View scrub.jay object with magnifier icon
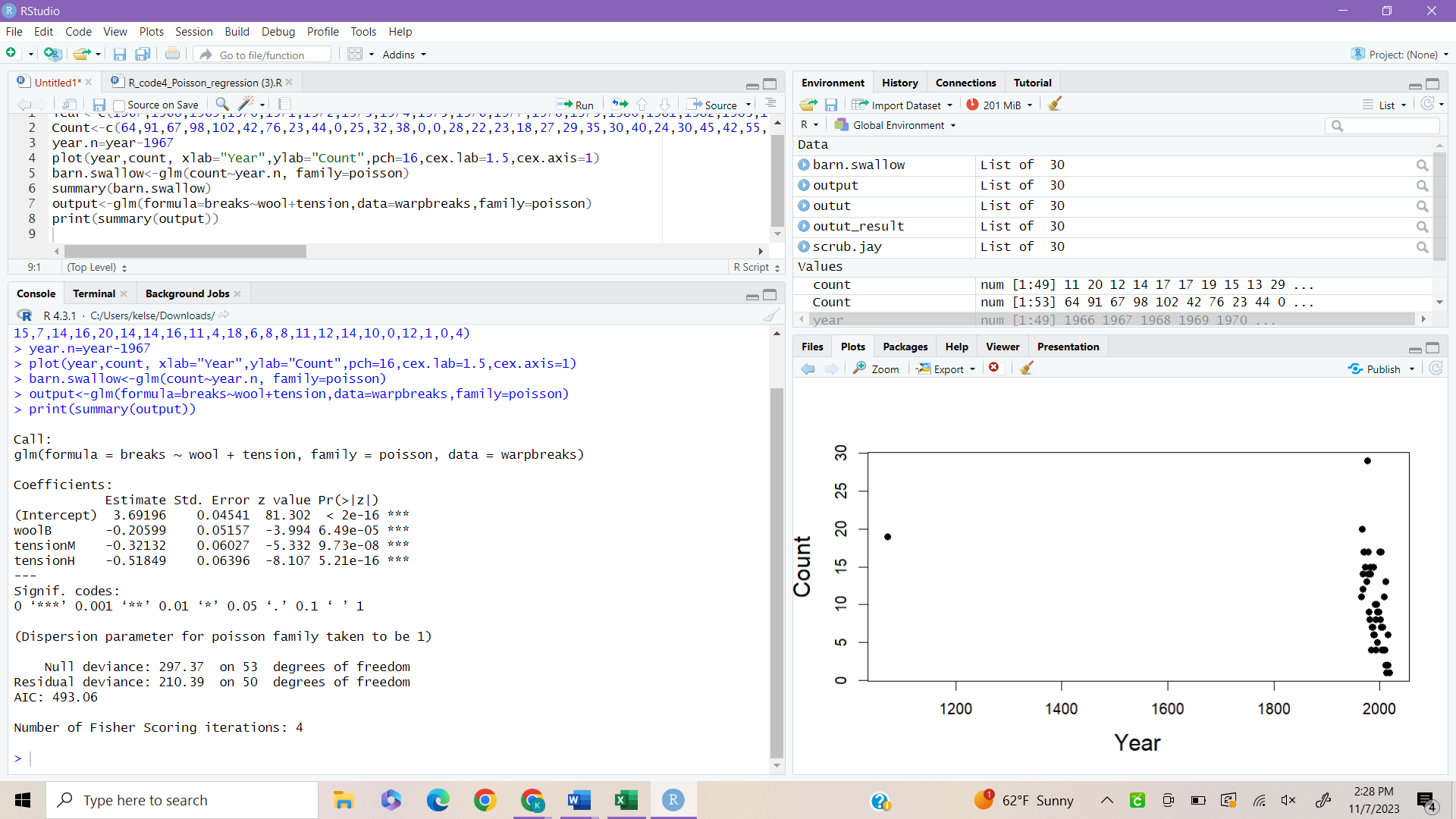The image size is (1456, 819). click(1422, 247)
